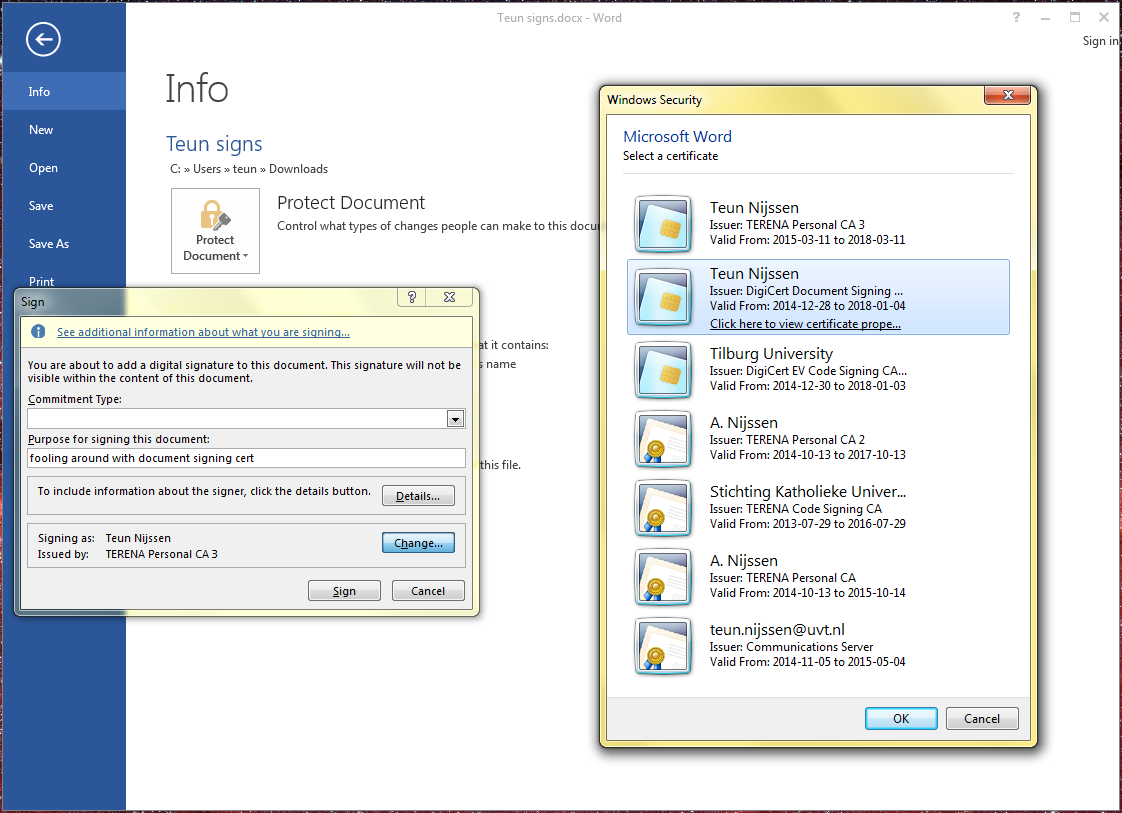
Task: Click the Protect Document lock icon
Action: (x=215, y=216)
